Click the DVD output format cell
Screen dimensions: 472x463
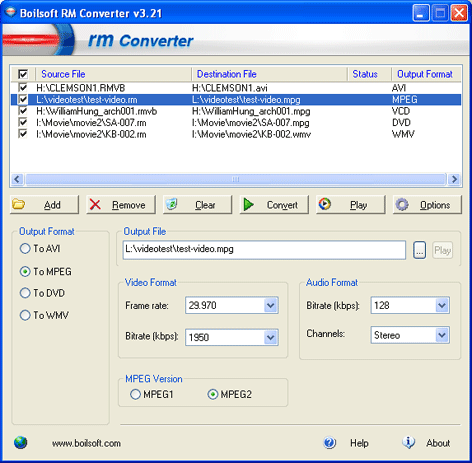tap(401, 123)
